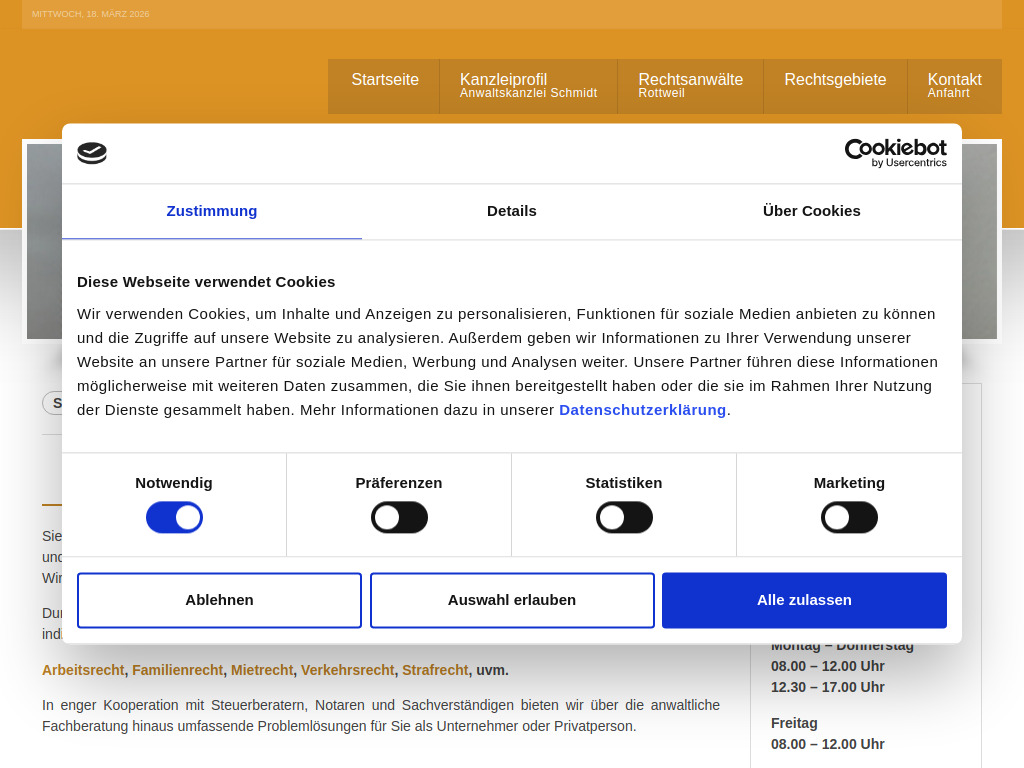Open the Über Cookies tab
Viewport: 1024px width, 768px height.
coord(811,211)
